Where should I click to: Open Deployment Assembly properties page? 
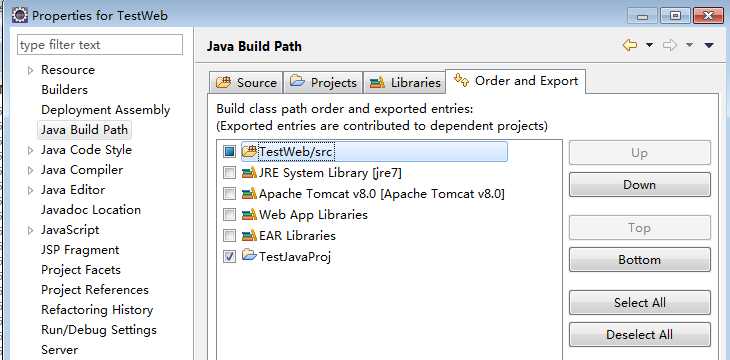[x=106, y=110]
